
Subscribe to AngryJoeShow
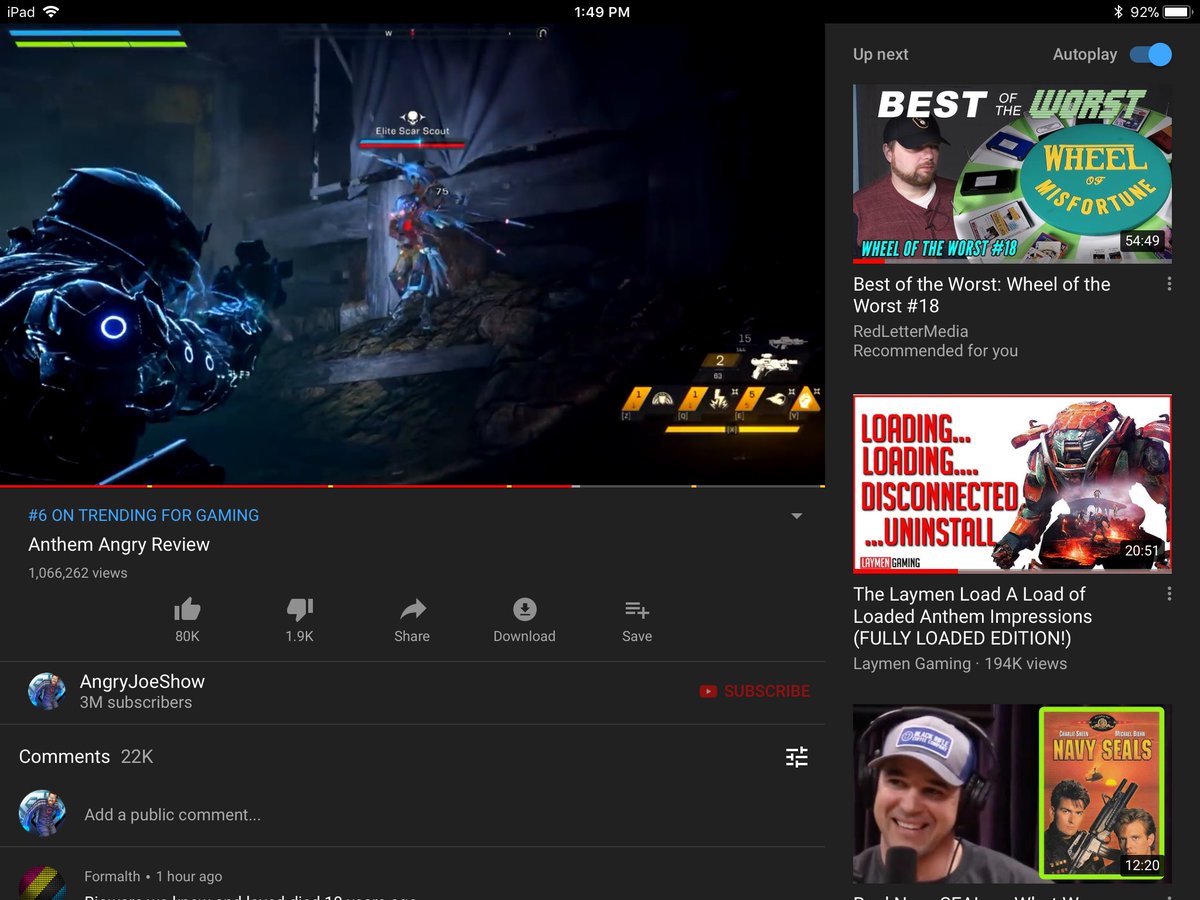(x=755, y=691)
